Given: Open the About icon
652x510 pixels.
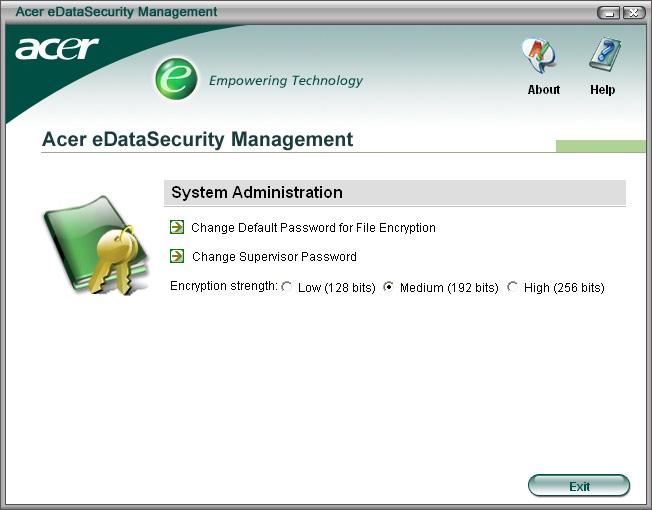Looking at the screenshot, I should click(x=539, y=56).
